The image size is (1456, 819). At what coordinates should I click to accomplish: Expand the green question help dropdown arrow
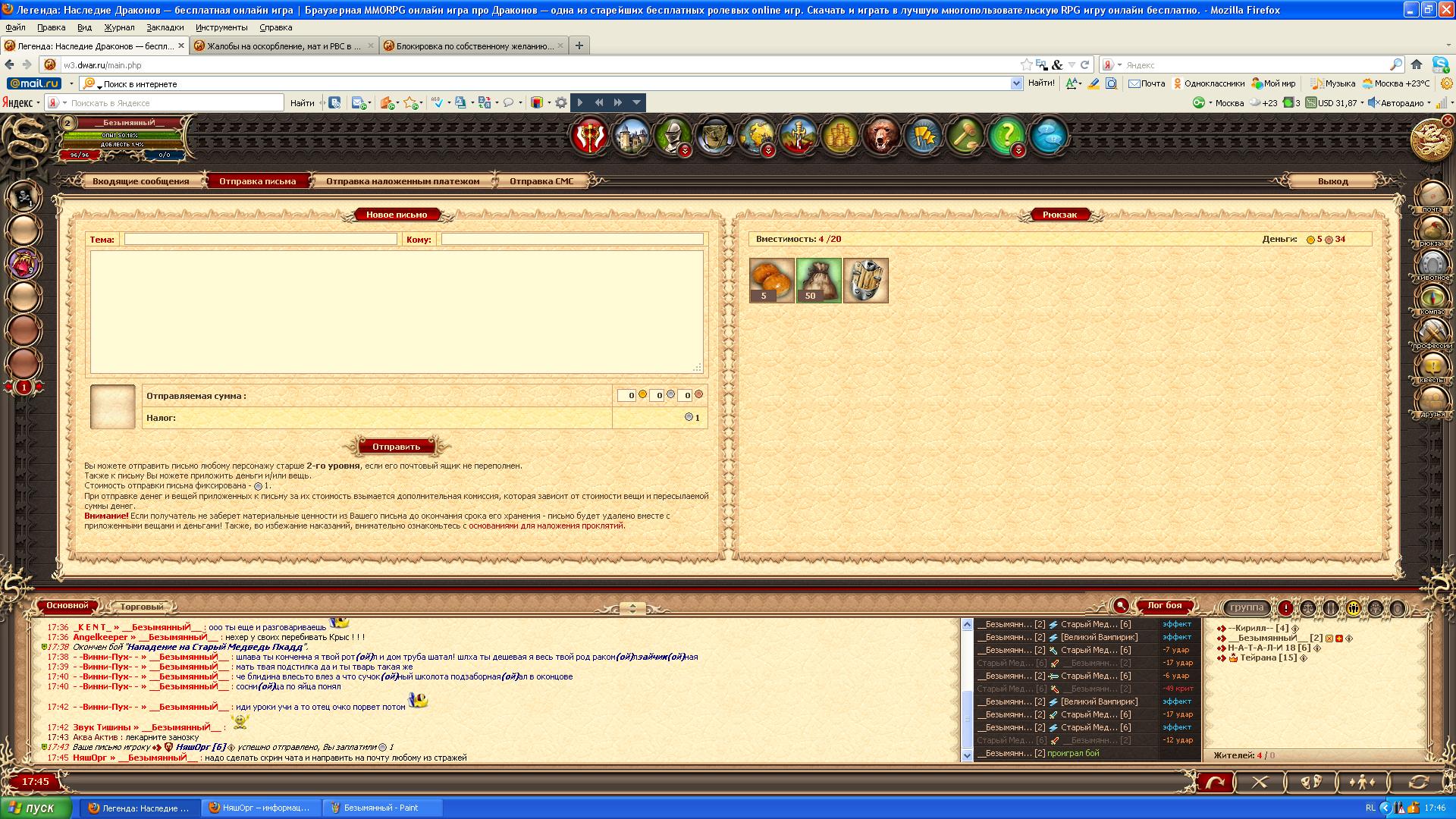1018,151
